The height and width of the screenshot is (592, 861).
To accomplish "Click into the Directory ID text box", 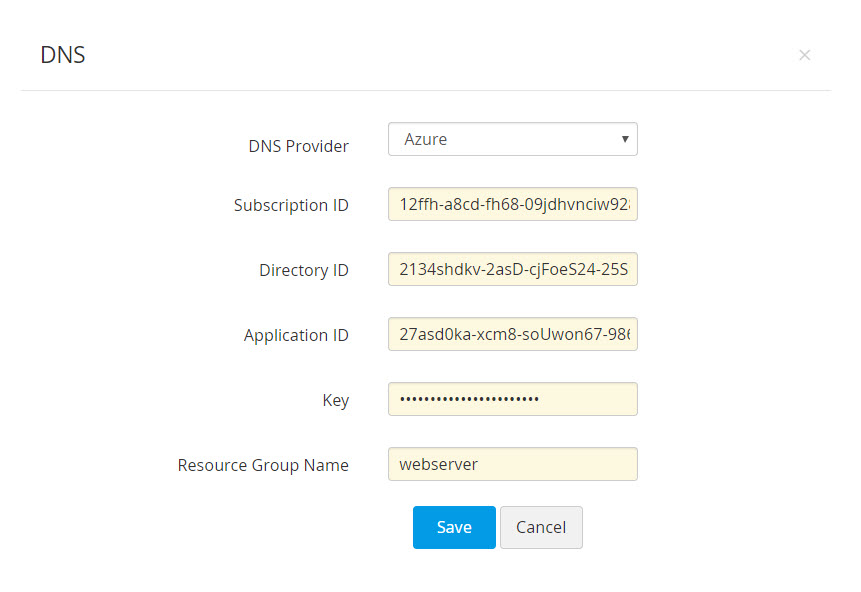I will coord(512,269).
